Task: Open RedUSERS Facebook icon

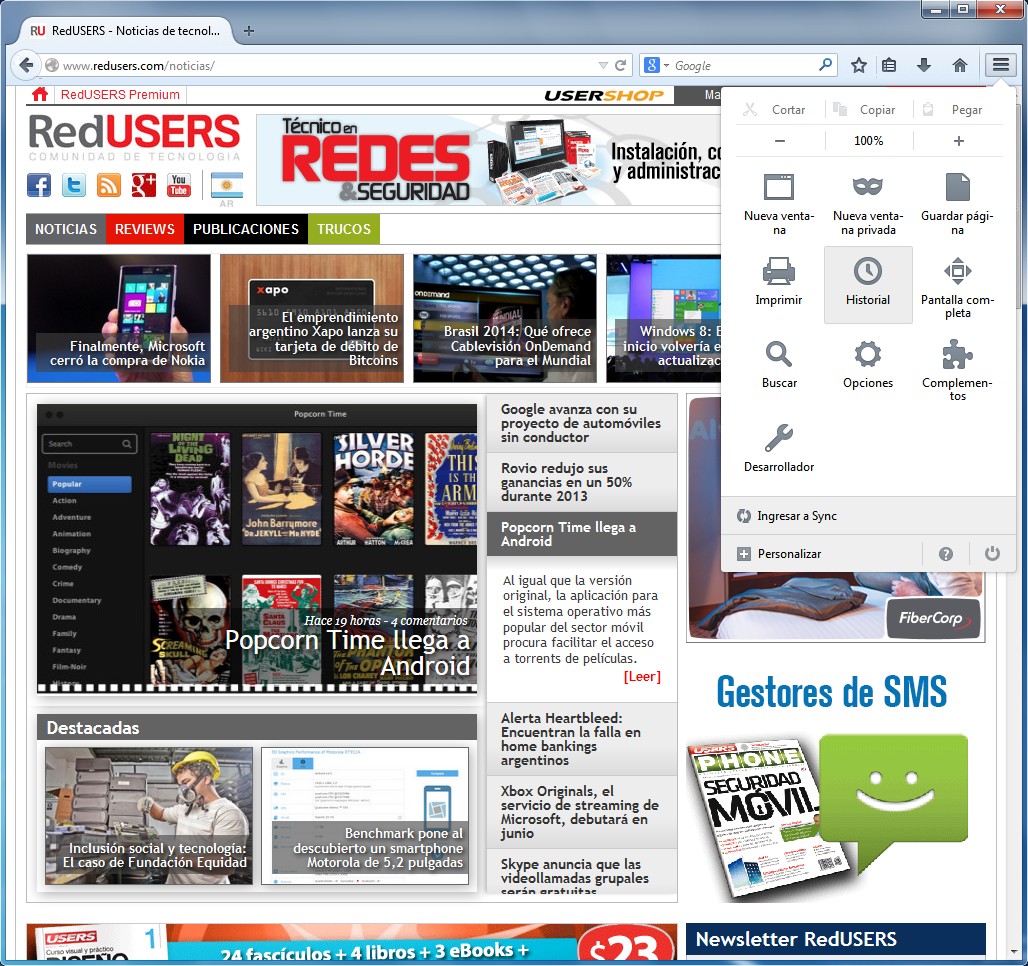Action: pos(39,185)
